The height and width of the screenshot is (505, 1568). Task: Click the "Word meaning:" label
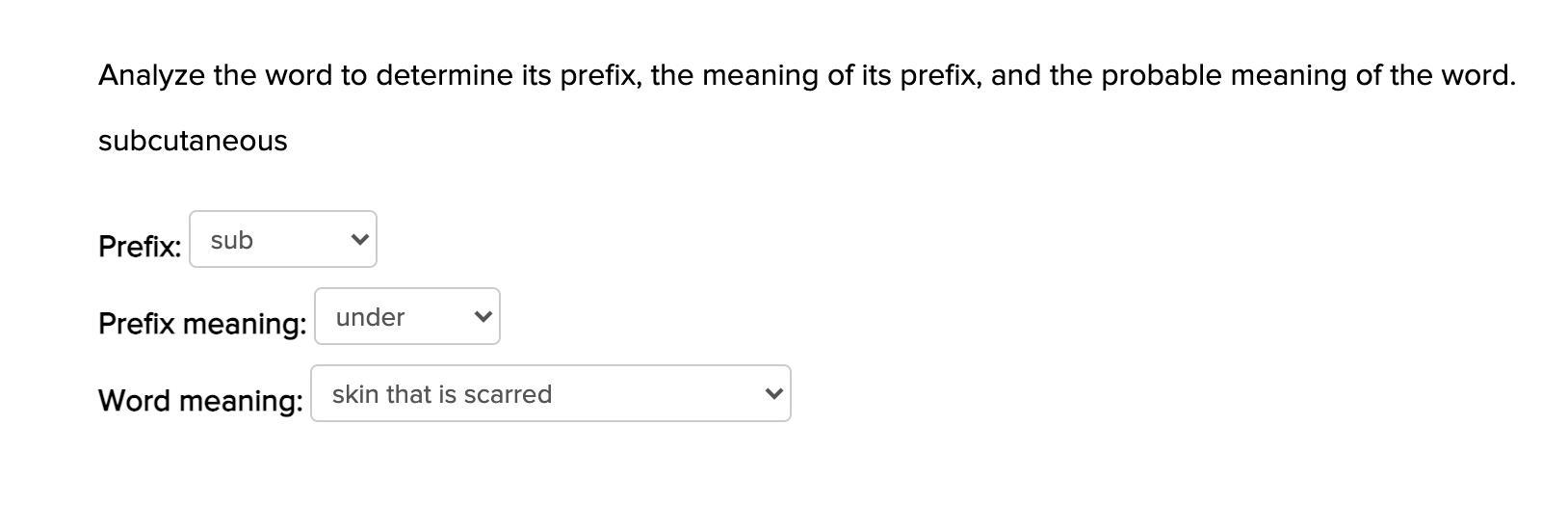pos(200,401)
